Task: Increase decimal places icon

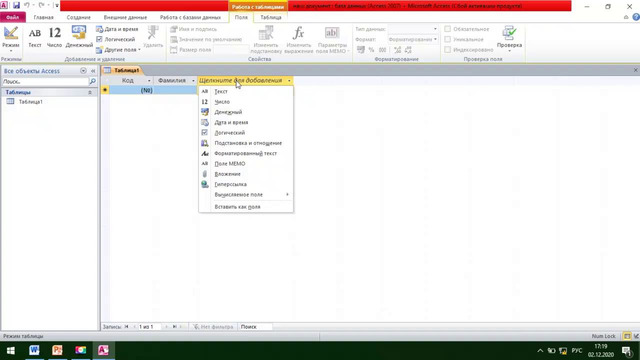Action: tap(398, 50)
